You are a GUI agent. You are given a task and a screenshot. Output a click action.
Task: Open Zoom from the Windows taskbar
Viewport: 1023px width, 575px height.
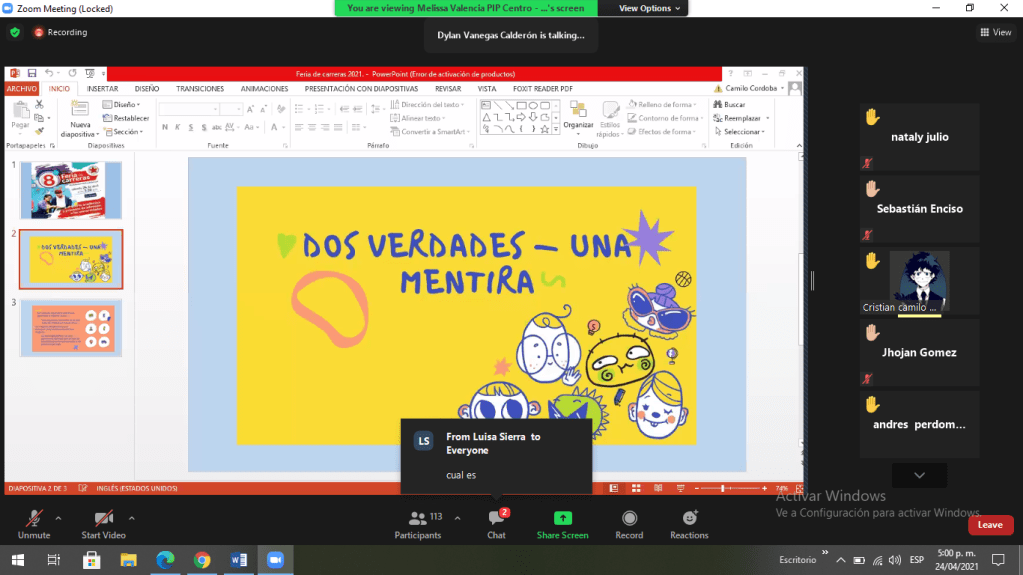click(275, 559)
